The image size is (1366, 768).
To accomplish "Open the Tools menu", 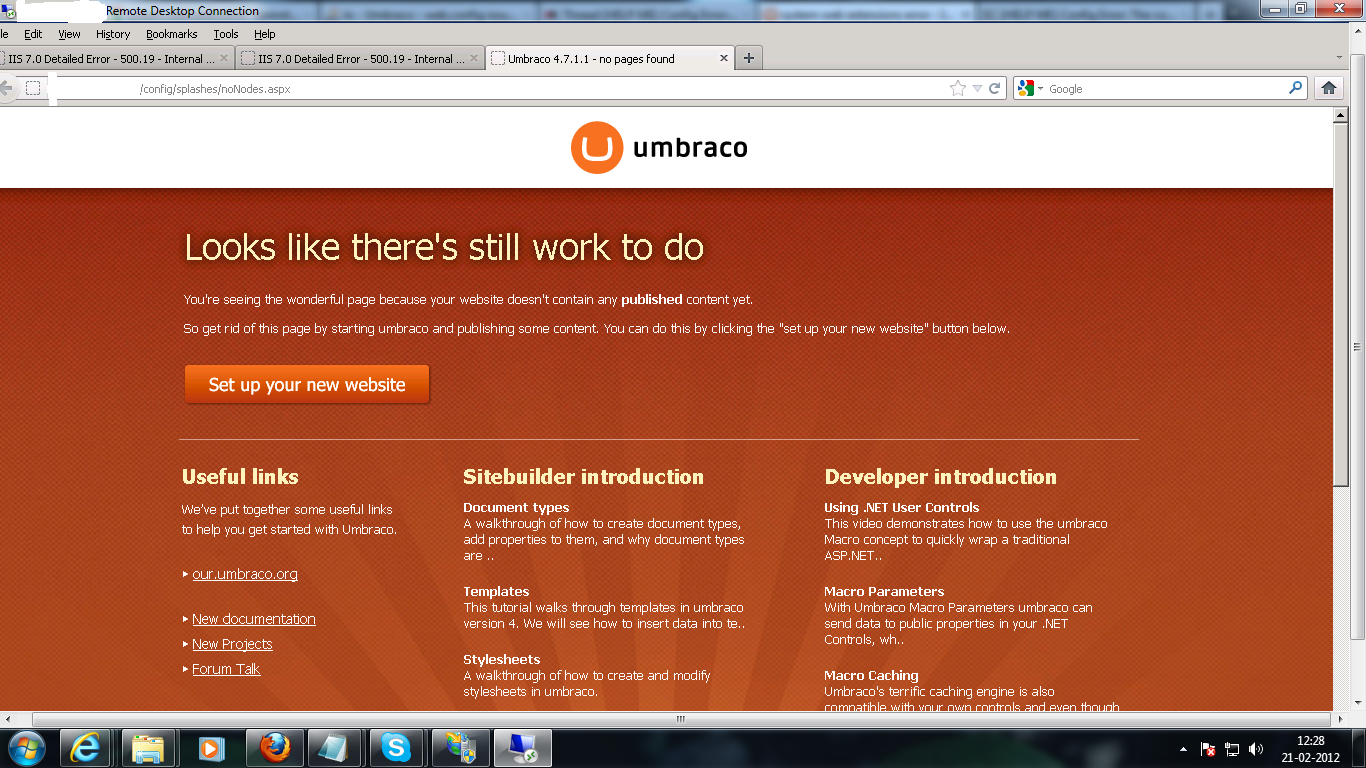I will tap(226, 34).
